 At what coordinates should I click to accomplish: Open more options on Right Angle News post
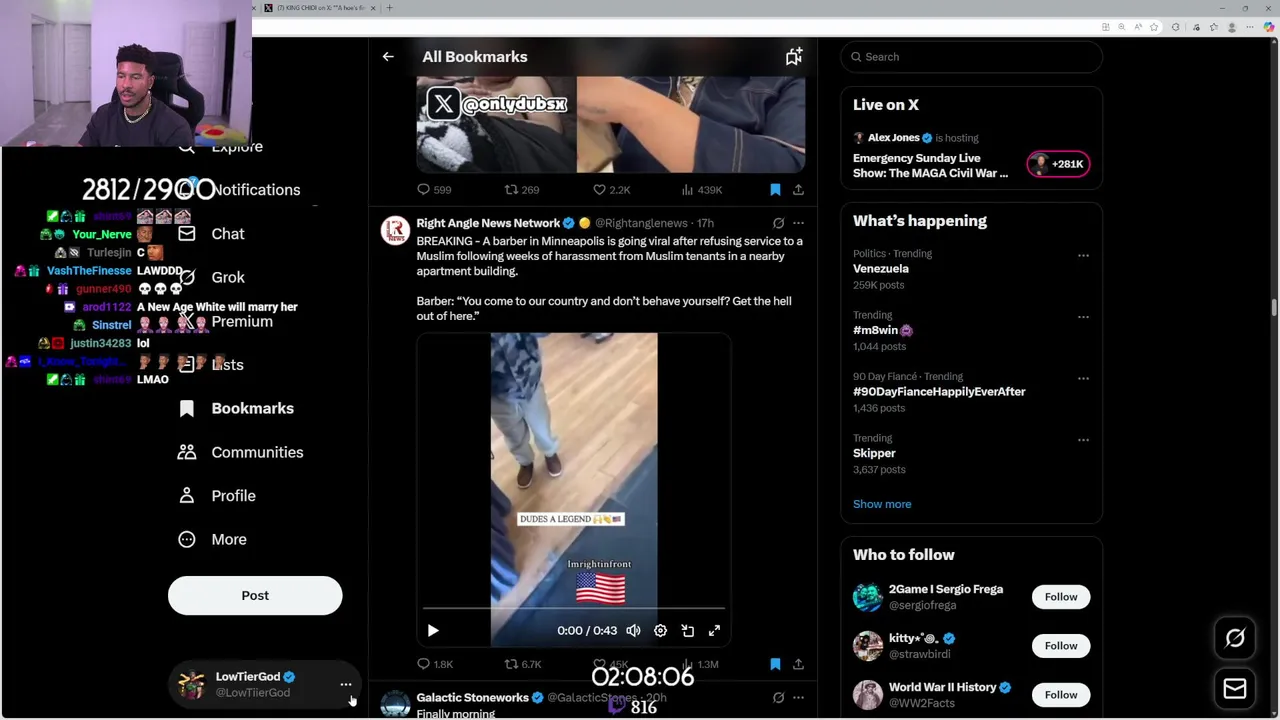(x=798, y=223)
